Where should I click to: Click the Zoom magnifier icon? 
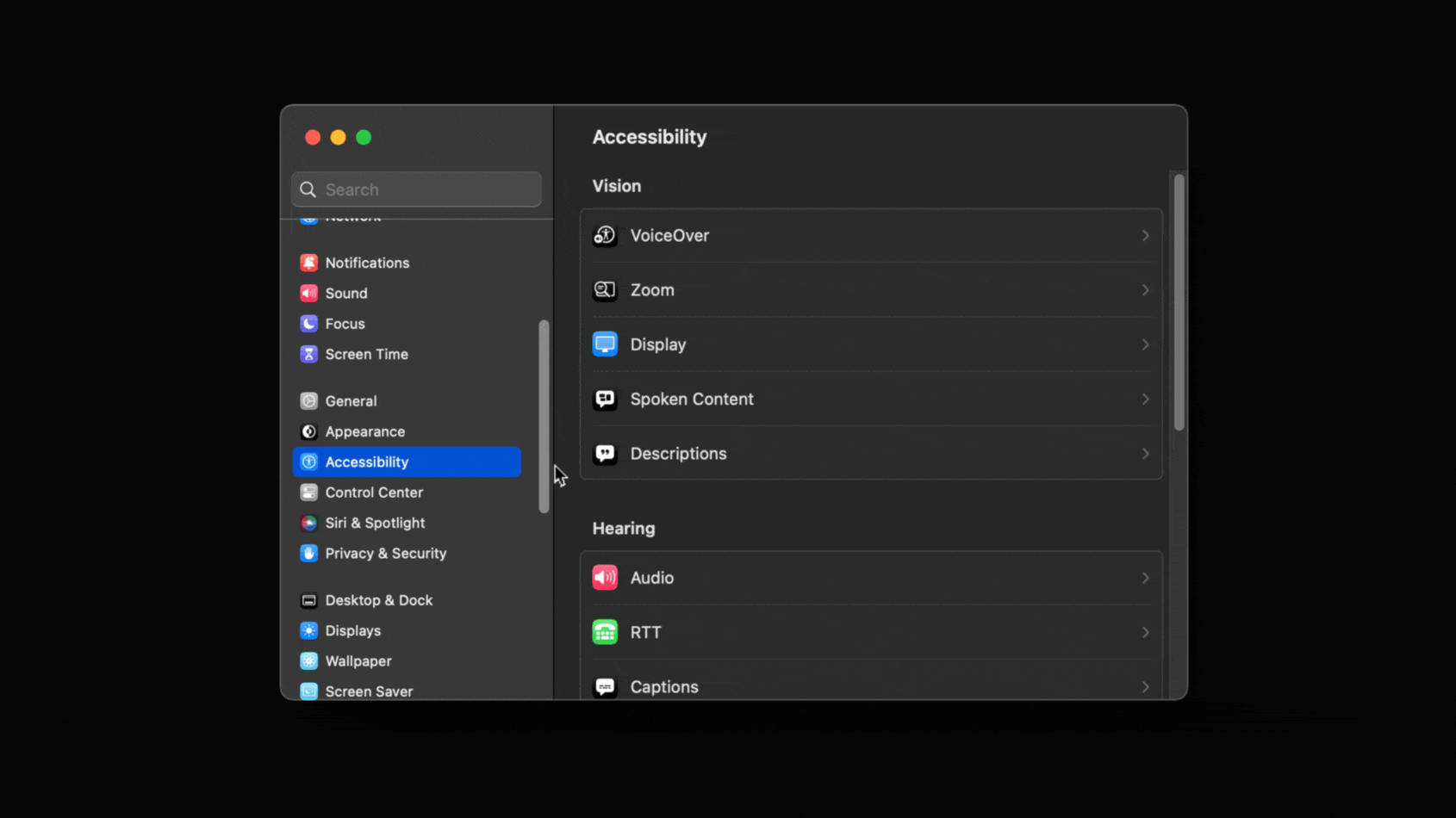(605, 289)
